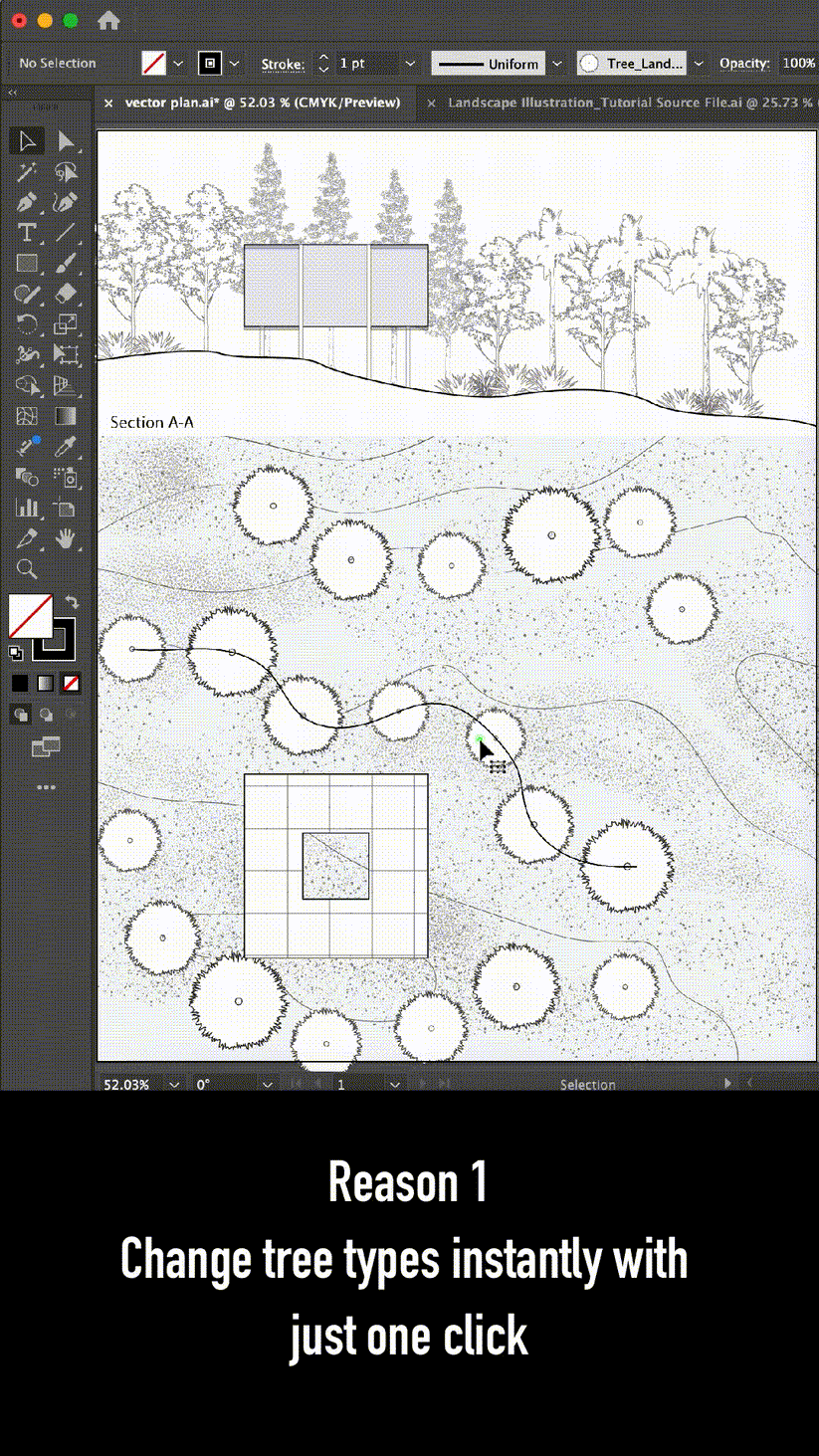Swap fill and stroke colors arrow
Screen dimensions: 819x1456
coord(72,602)
